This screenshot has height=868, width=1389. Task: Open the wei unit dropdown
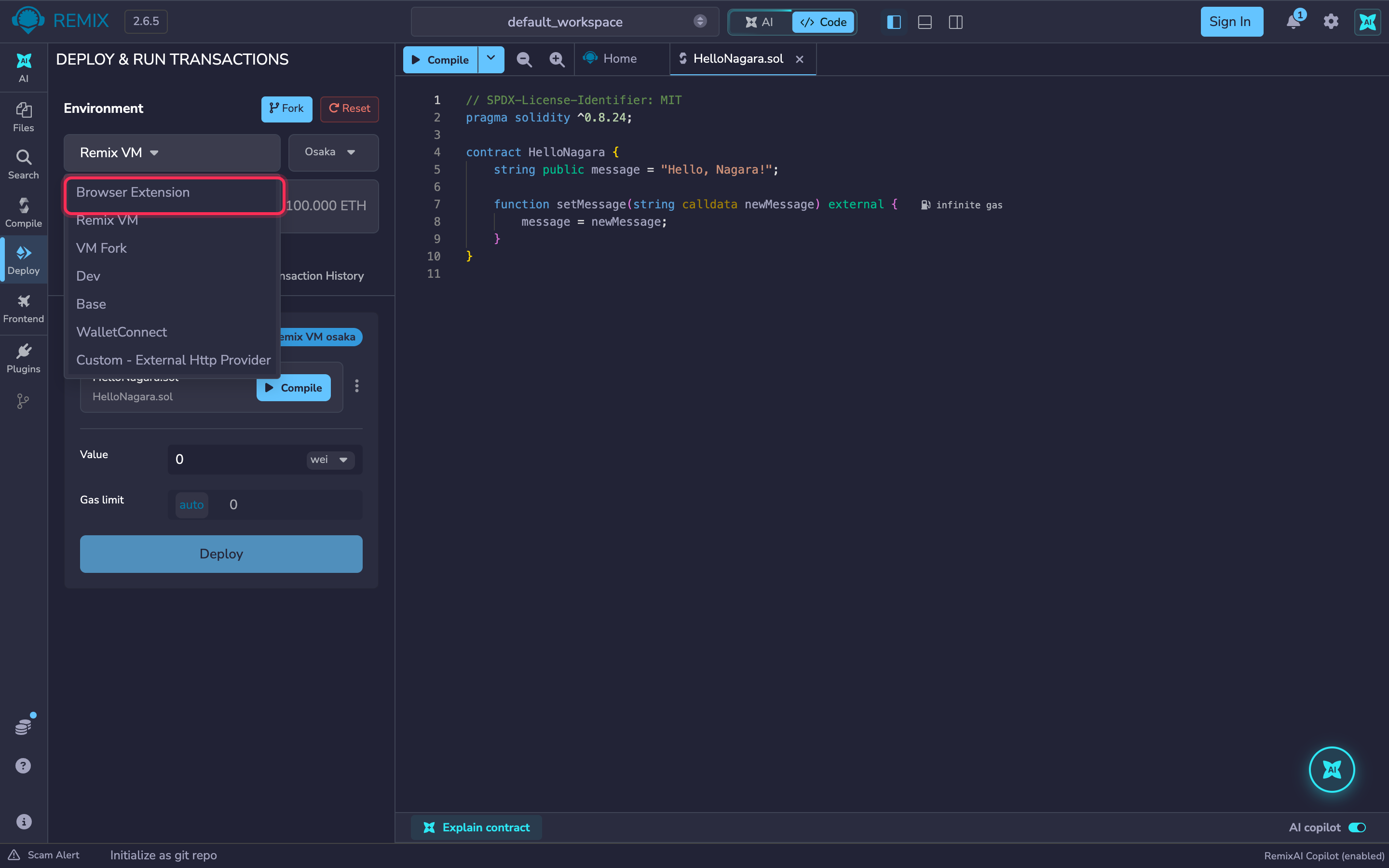pos(330,459)
